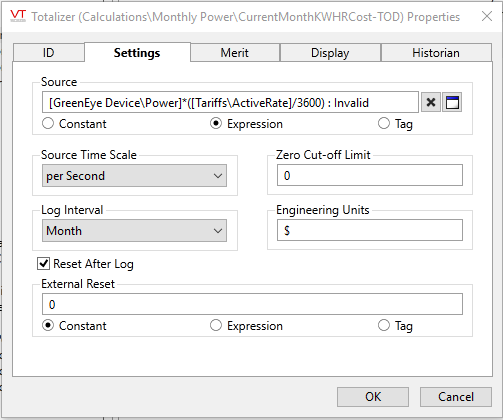
Task: Expand the Log Interval dropdown
Action: point(134,230)
